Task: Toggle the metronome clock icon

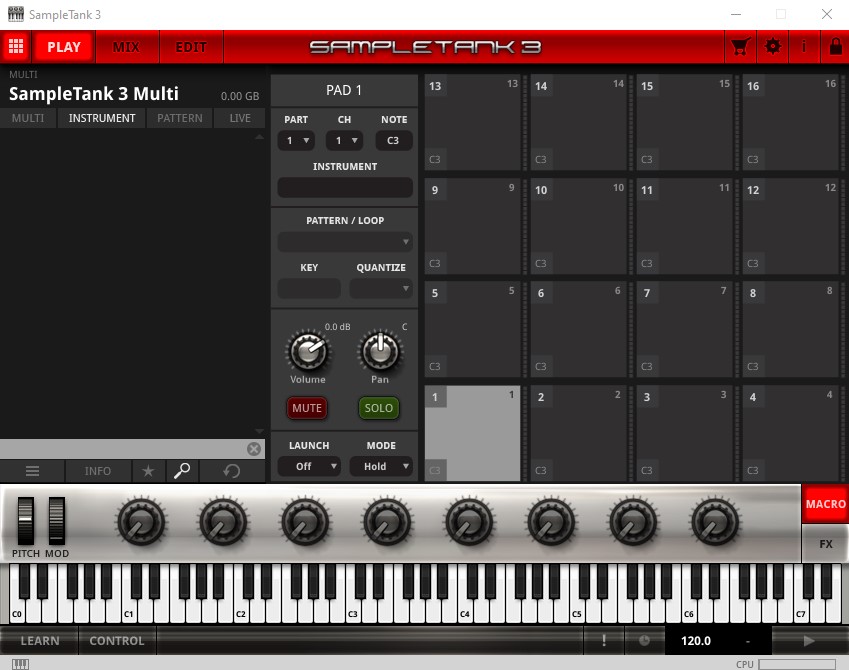Action: pos(644,641)
